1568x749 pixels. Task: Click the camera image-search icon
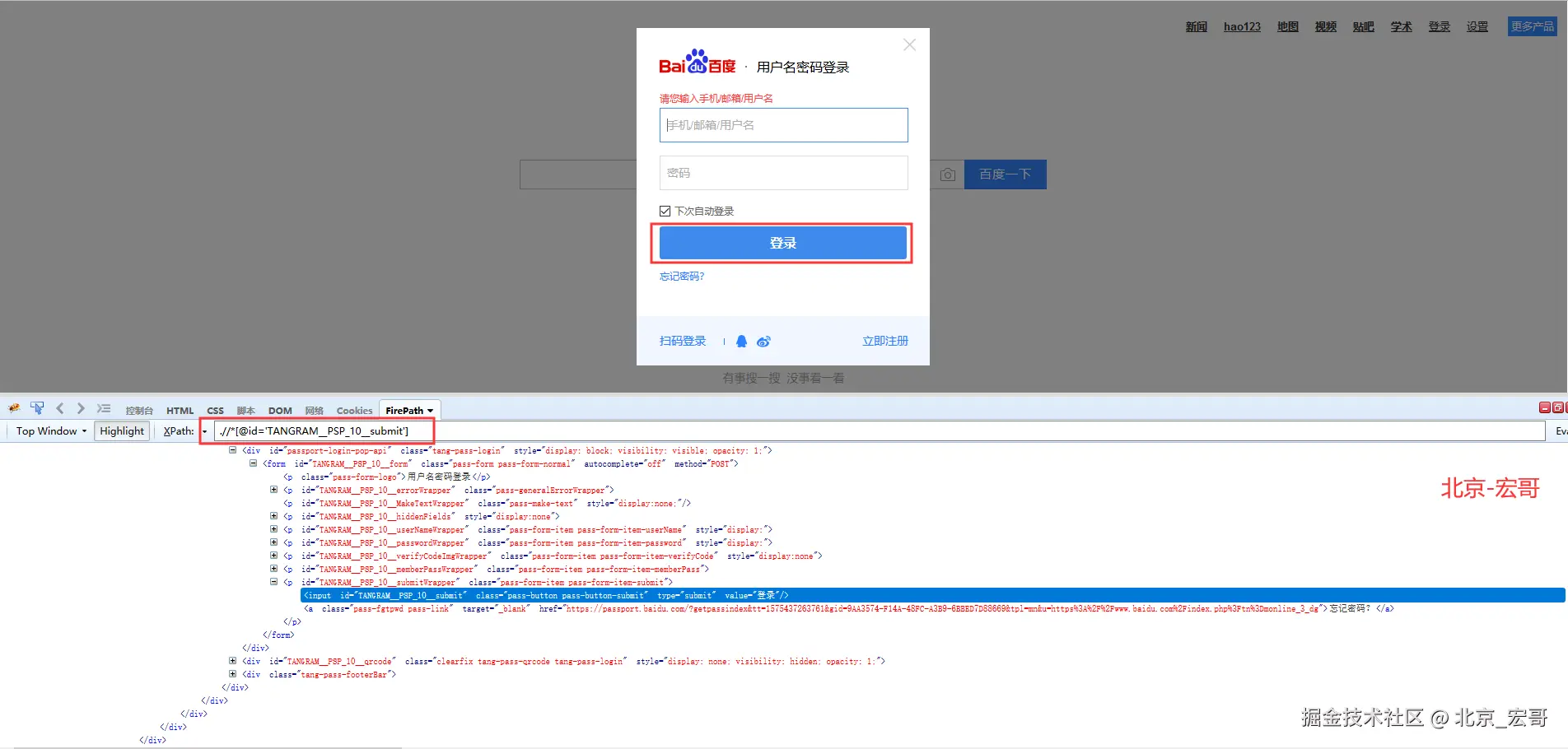(x=948, y=174)
